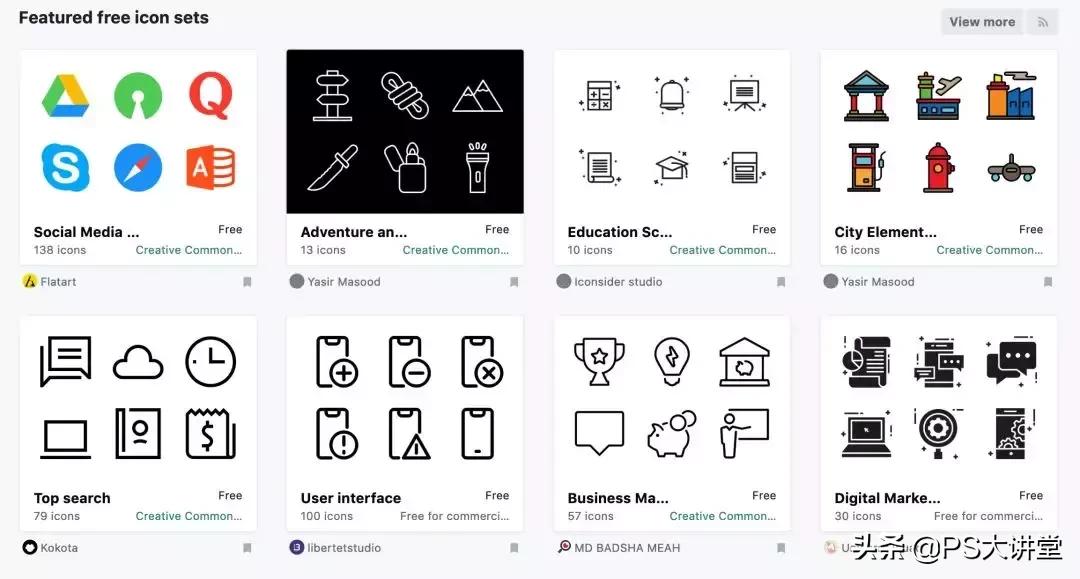Open the User interface set title
The width and height of the screenshot is (1080, 579).
click(351, 498)
